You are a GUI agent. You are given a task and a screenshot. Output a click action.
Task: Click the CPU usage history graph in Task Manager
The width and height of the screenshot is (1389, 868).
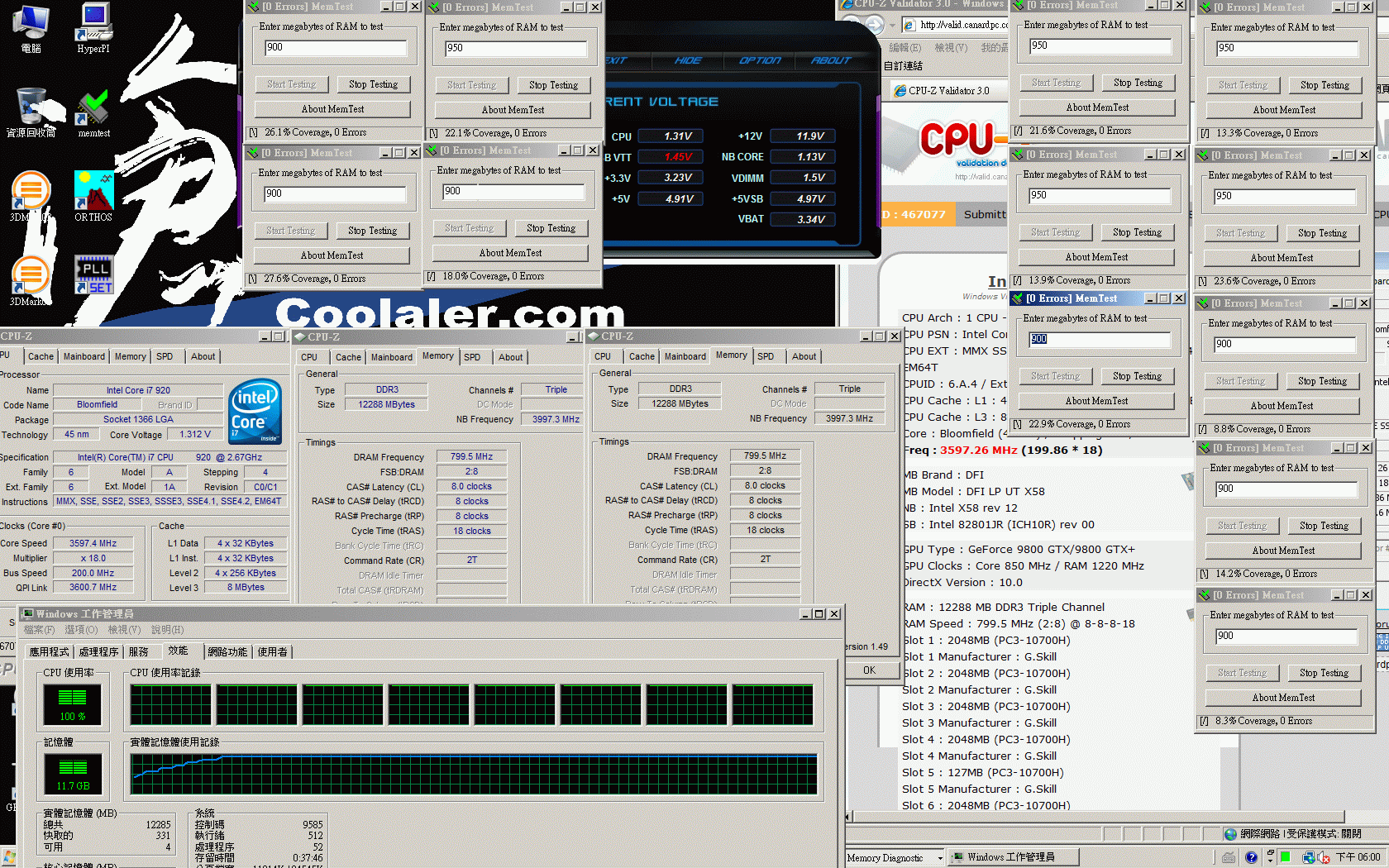tap(471, 704)
